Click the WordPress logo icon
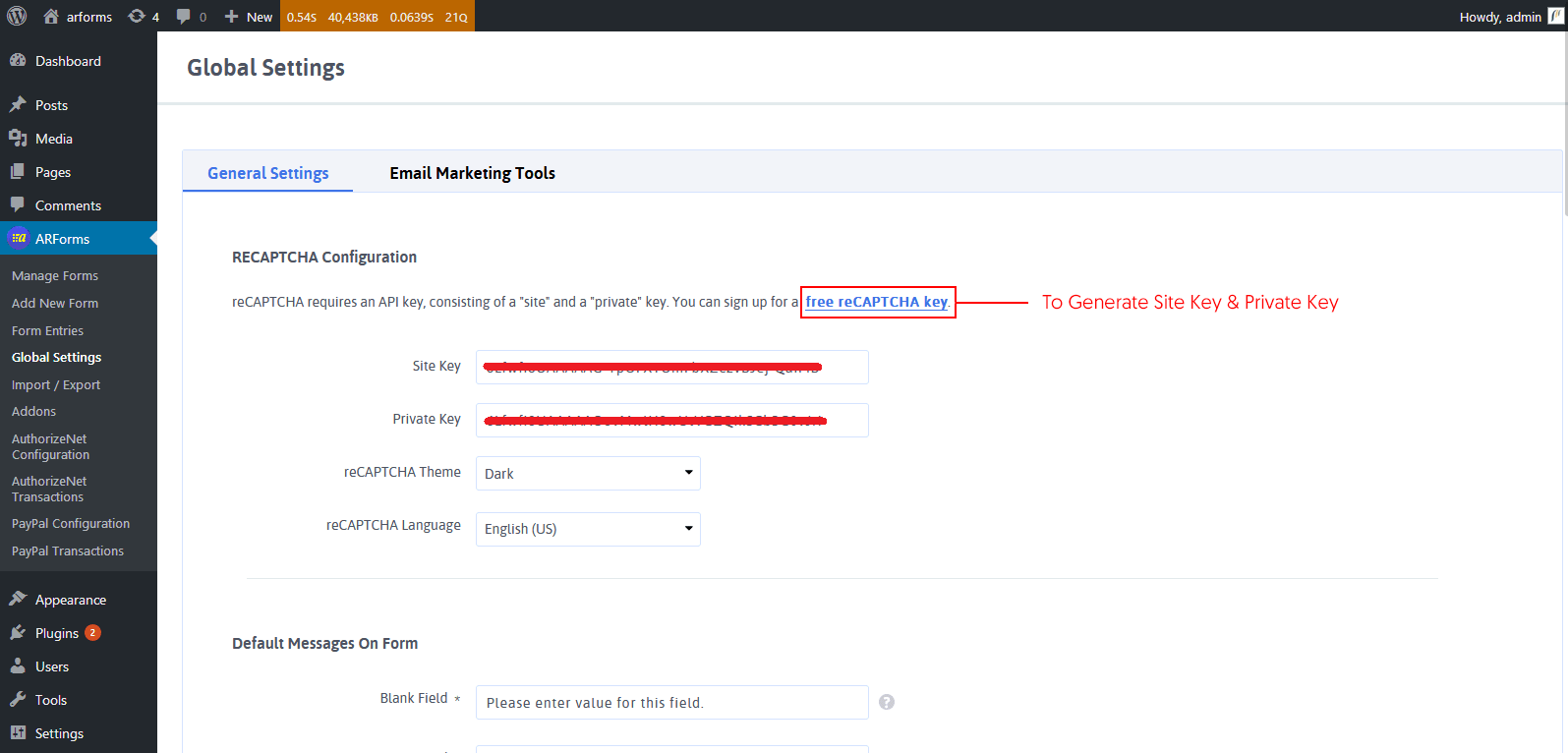The image size is (1568, 753). tap(17, 16)
